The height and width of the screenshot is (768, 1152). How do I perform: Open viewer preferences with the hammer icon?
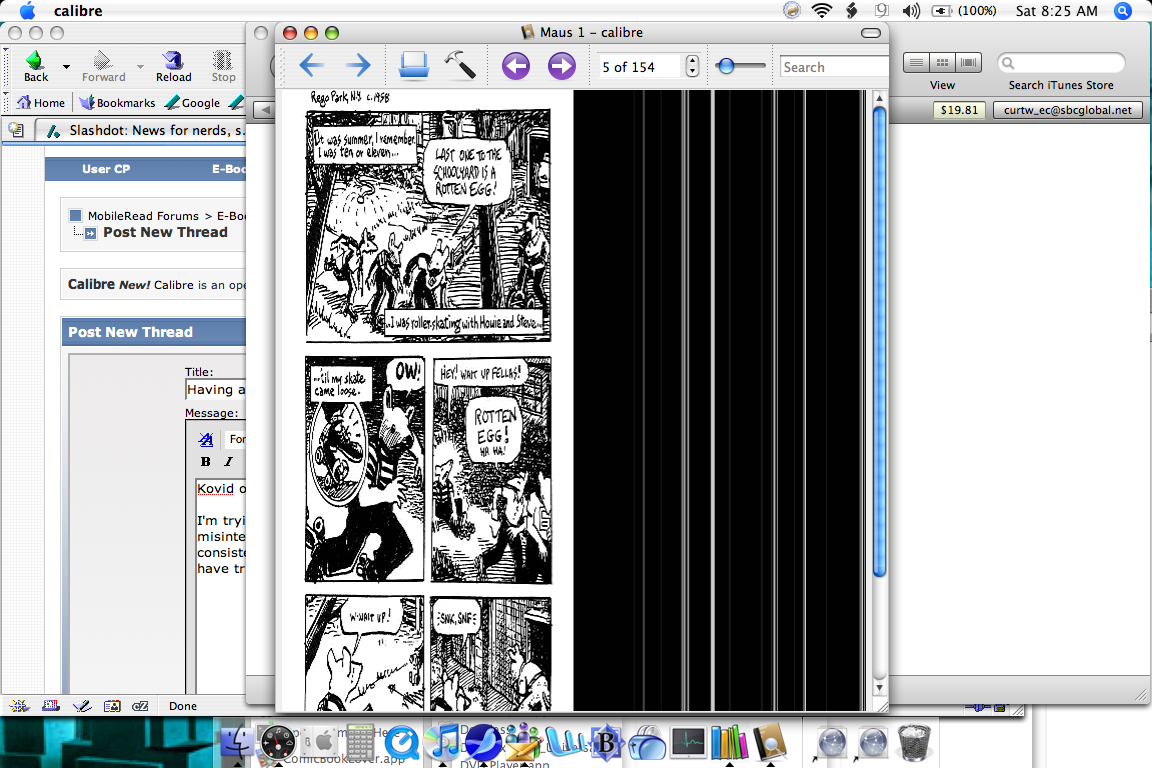tap(460, 65)
